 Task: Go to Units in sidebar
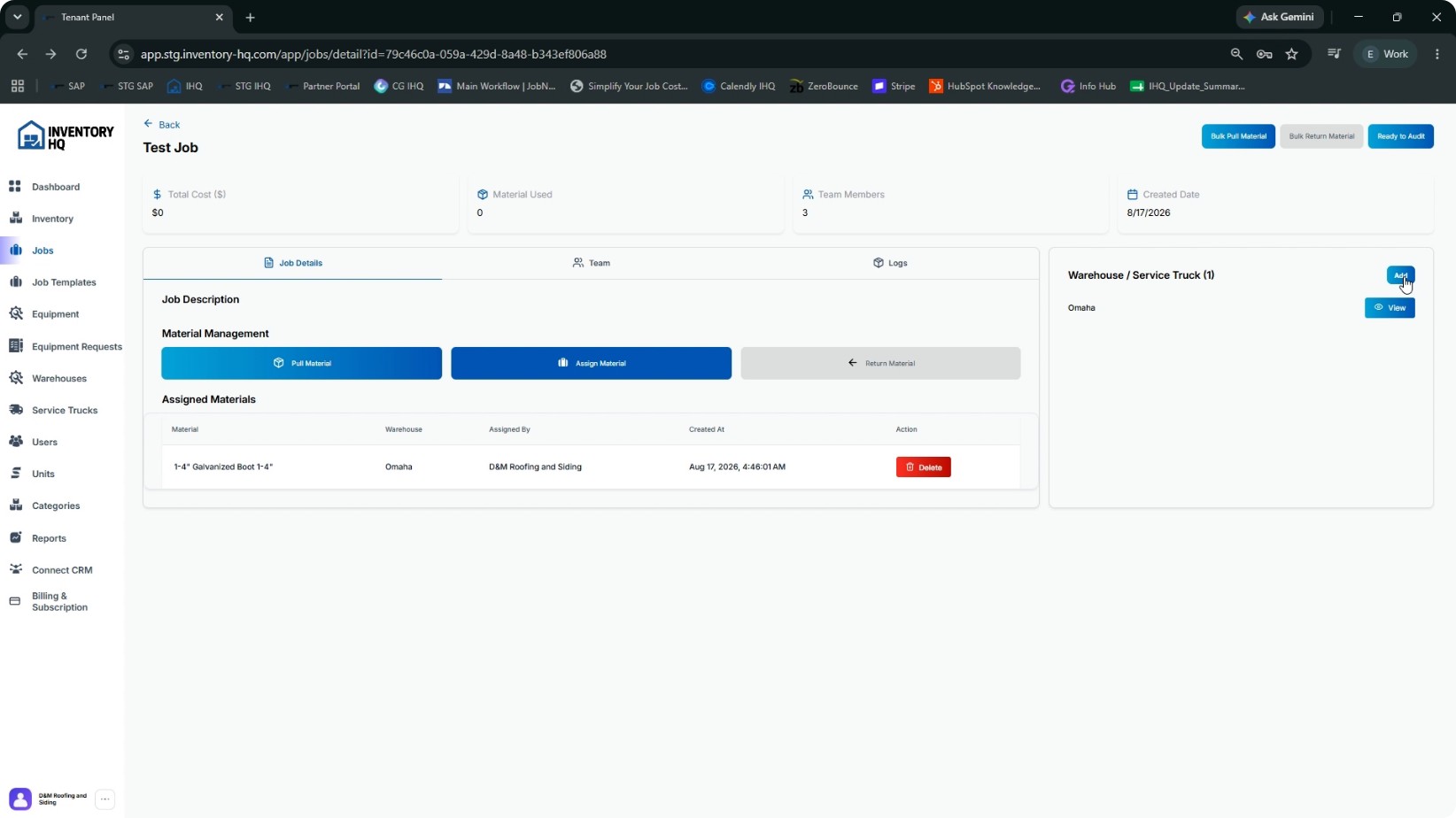pyautogui.click(x=43, y=474)
